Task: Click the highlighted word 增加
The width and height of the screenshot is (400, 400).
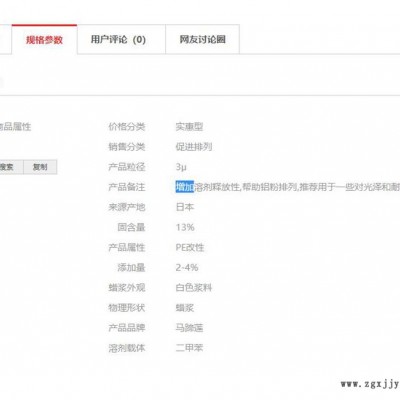Action: pos(185,187)
